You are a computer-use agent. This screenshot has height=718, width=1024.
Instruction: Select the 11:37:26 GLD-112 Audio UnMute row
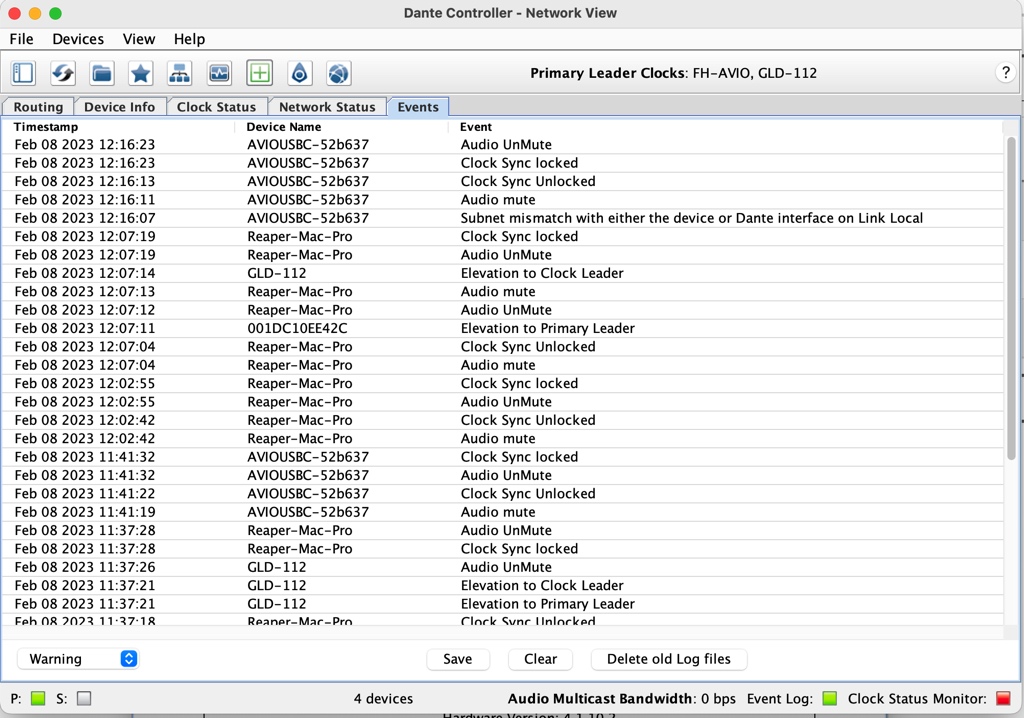click(x=502, y=567)
